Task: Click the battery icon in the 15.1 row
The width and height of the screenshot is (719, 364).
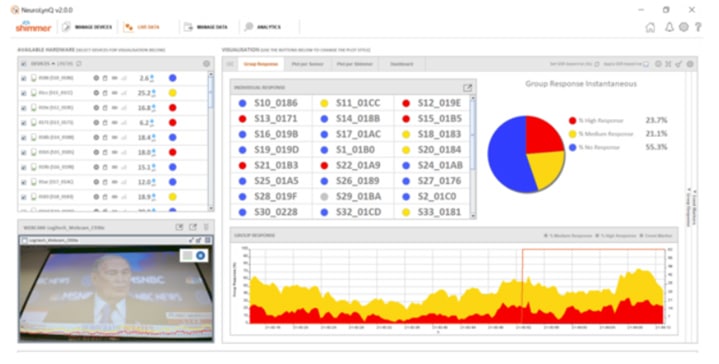Action: point(115,167)
